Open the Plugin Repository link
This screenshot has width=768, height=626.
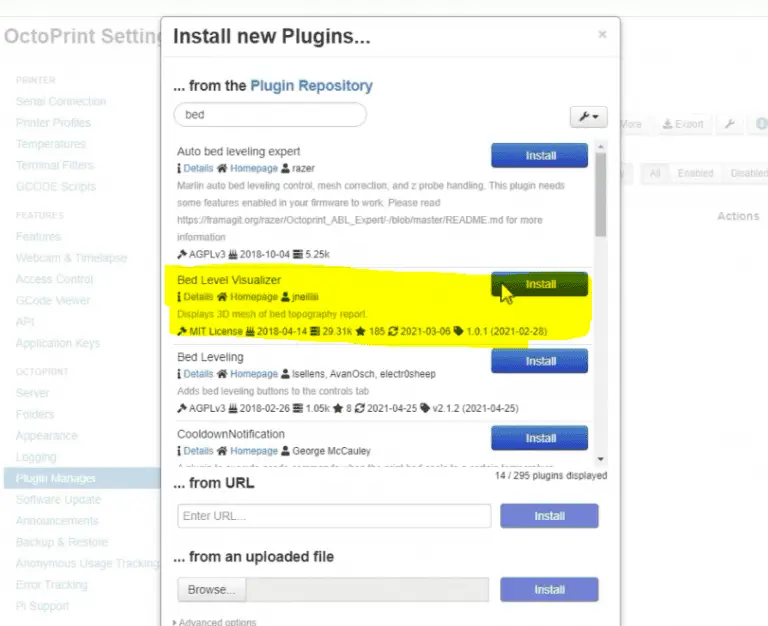[x=311, y=86]
